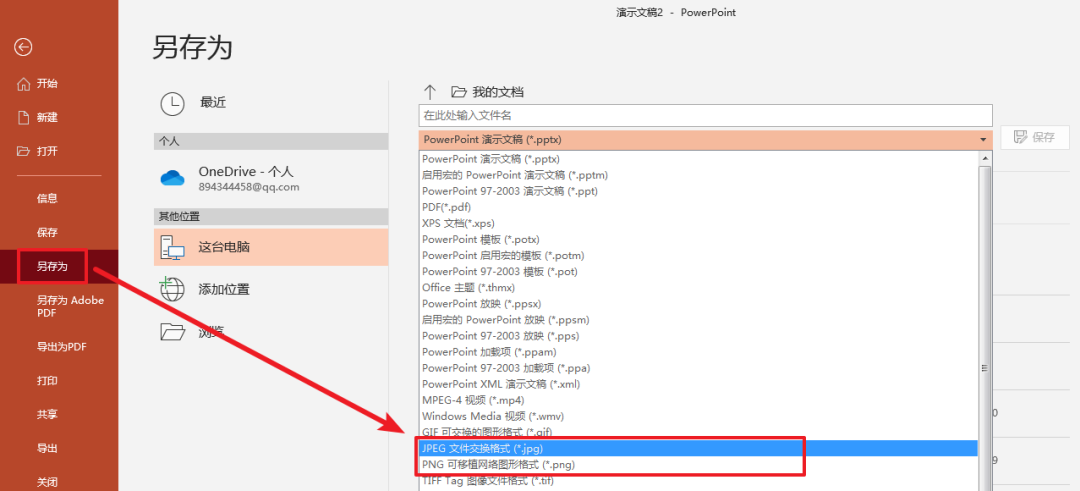Click the new document icon beside 新建

23,117
